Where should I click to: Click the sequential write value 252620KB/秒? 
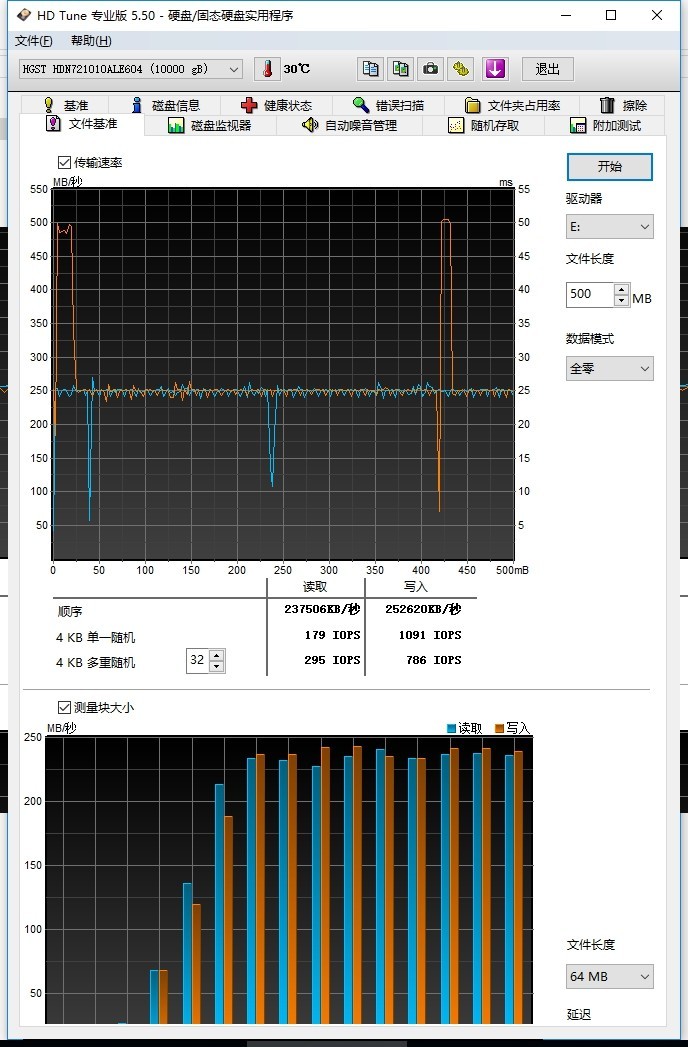[423, 609]
